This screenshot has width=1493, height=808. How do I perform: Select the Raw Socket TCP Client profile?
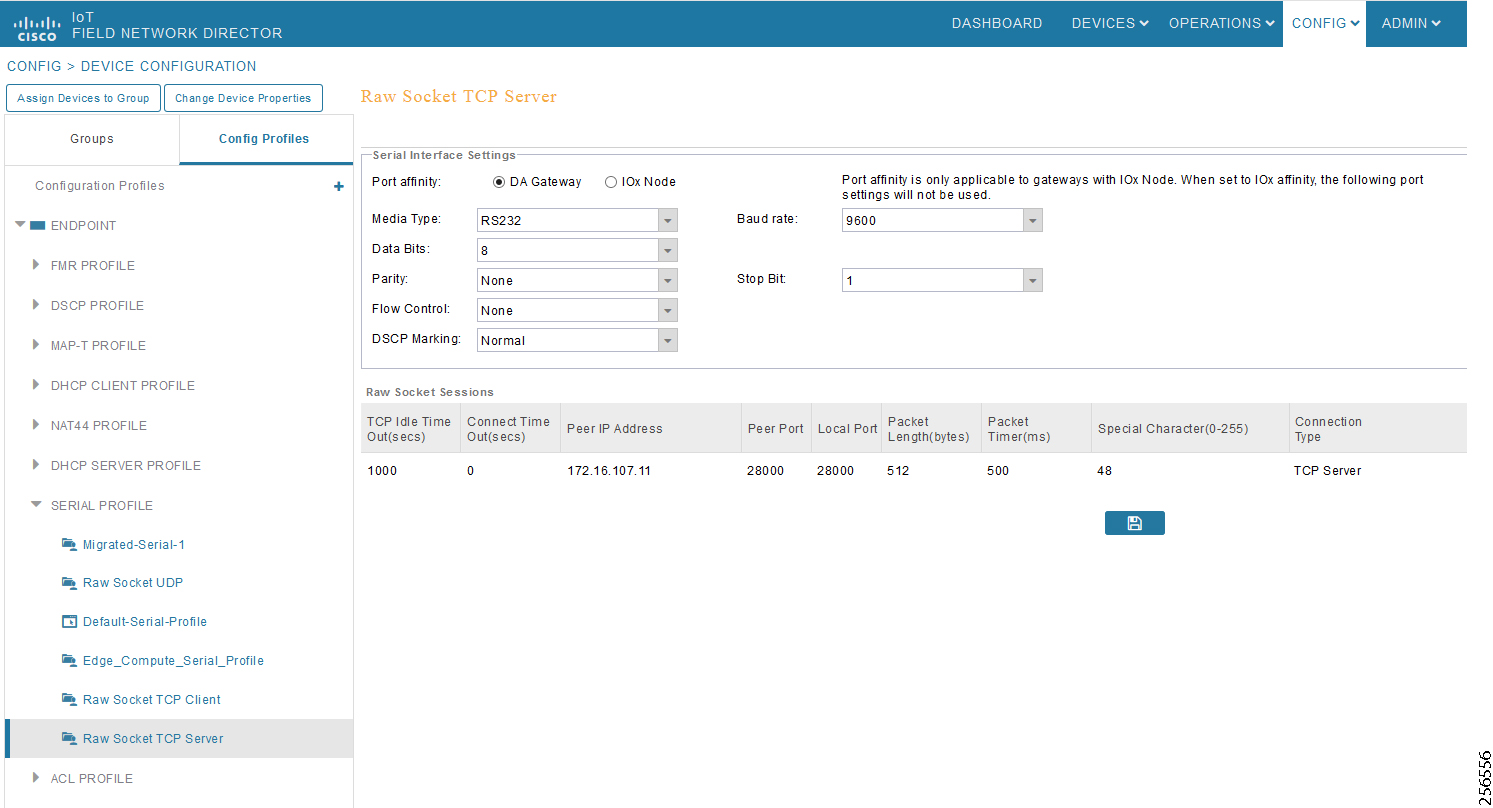tap(152, 700)
